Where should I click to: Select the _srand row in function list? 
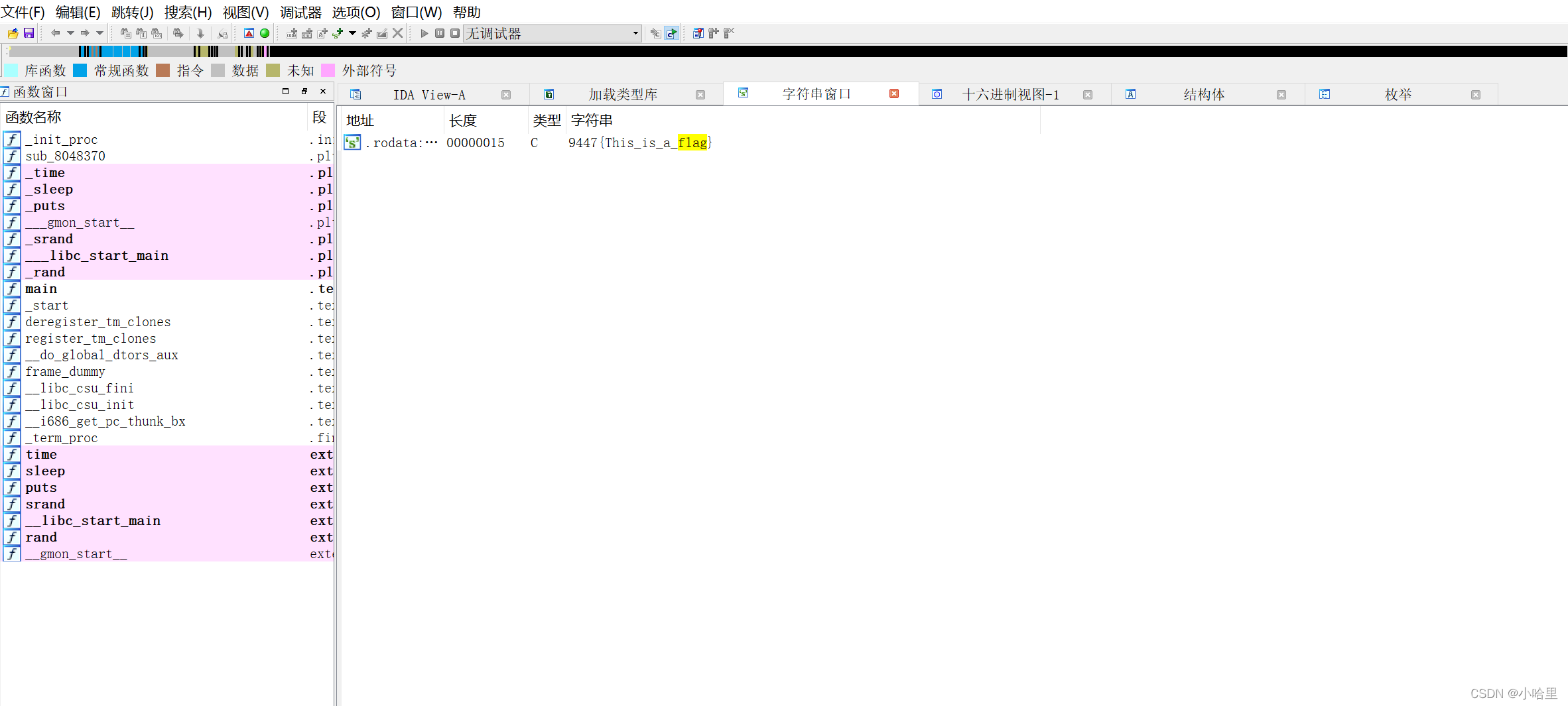(167, 239)
